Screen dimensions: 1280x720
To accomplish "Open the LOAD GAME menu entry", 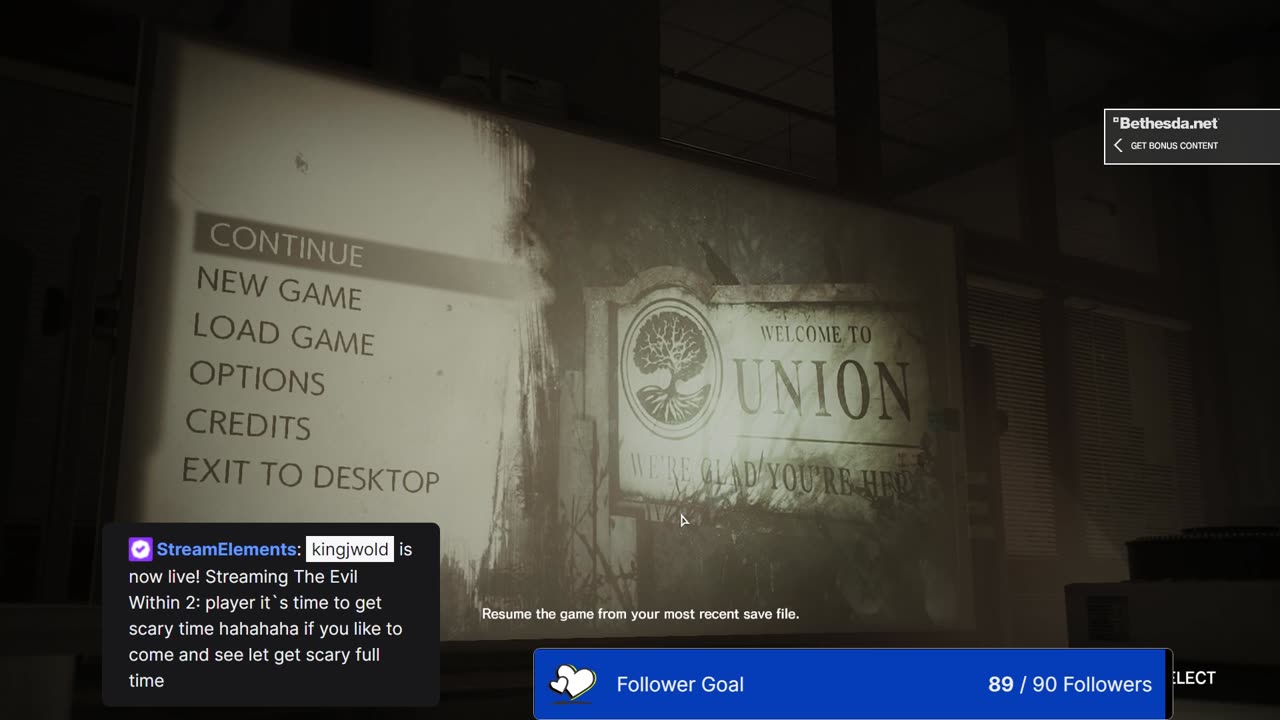I will pyautogui.click(x=283, y=334).
